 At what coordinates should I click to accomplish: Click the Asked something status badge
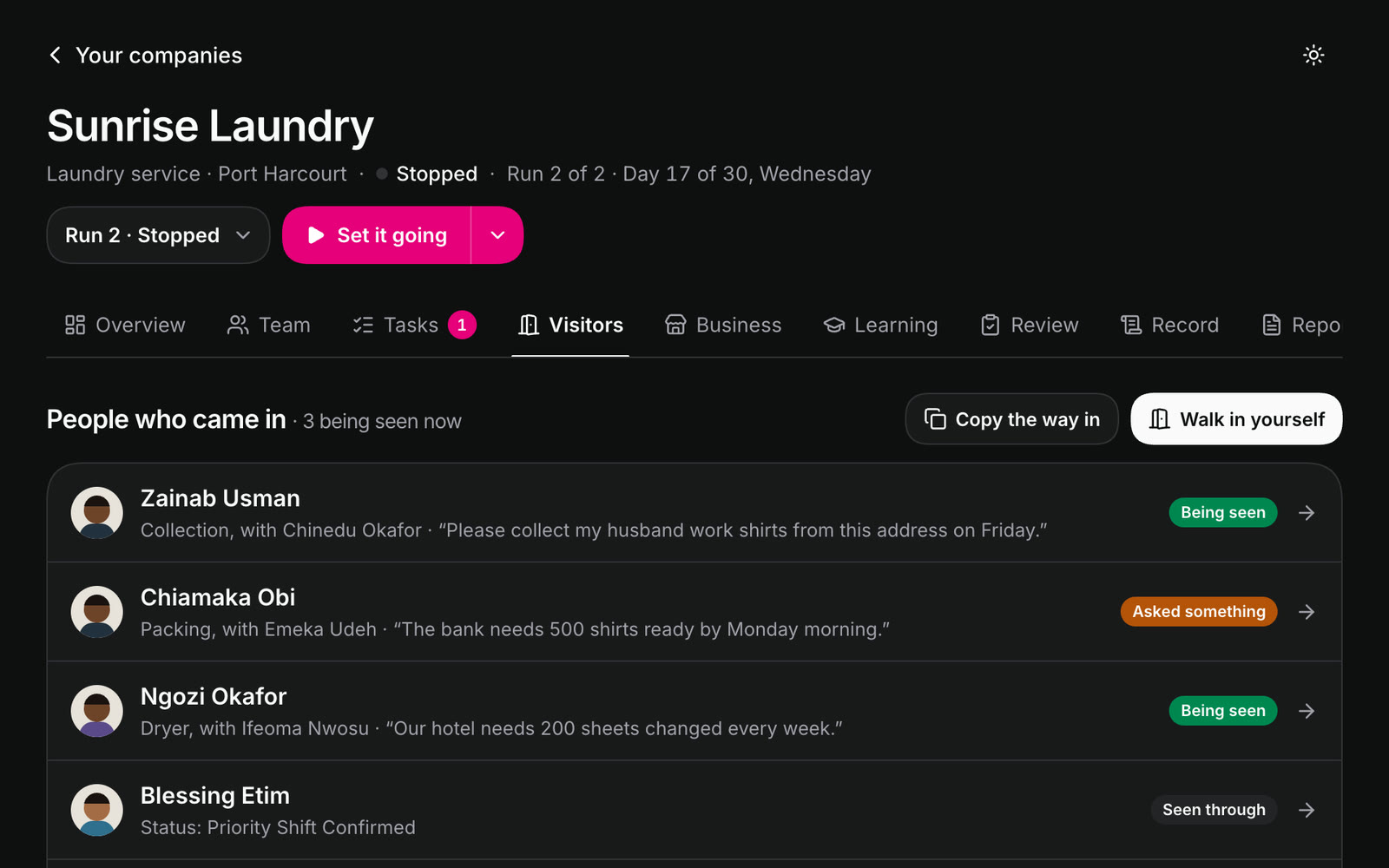pos(1199,612)
